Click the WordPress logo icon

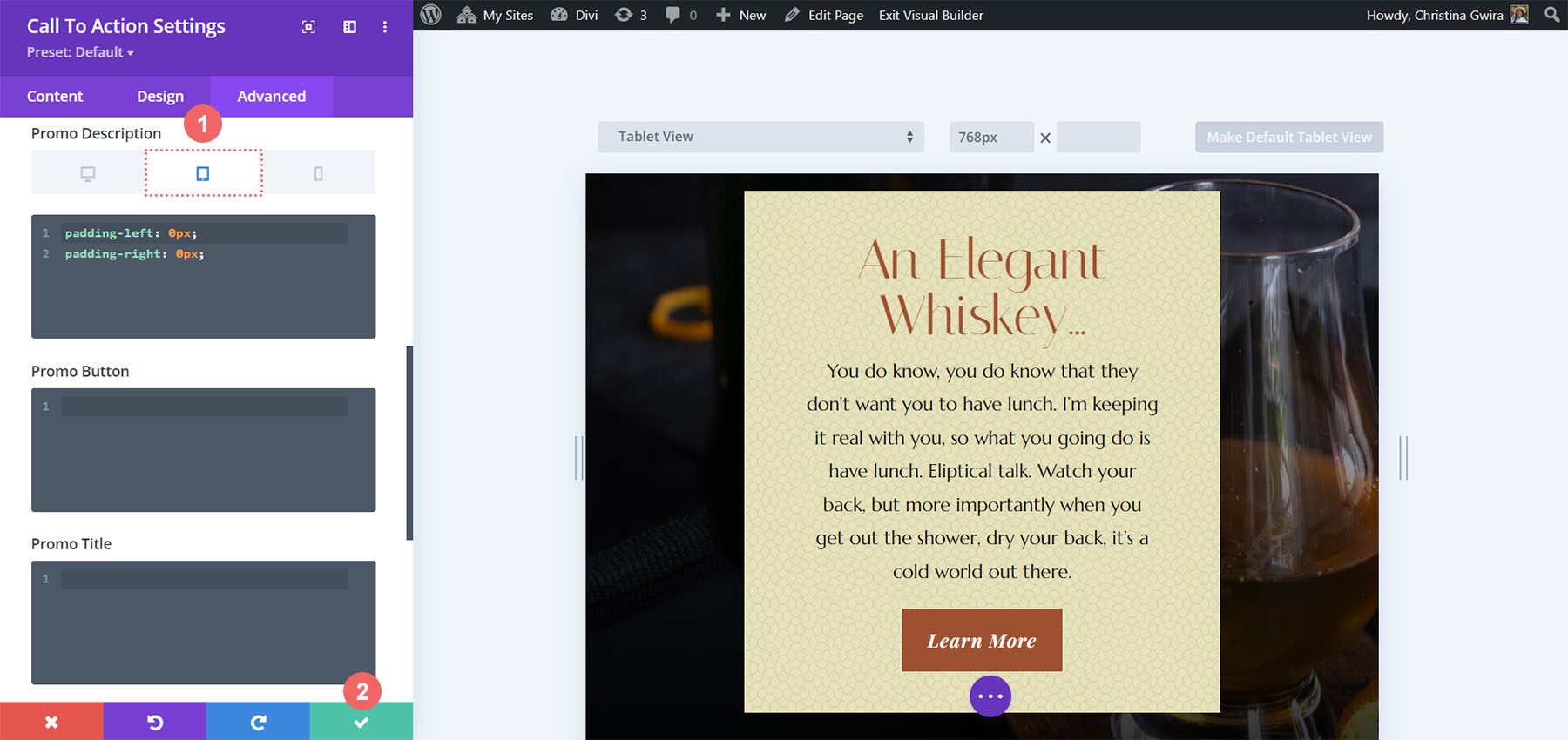430,15
